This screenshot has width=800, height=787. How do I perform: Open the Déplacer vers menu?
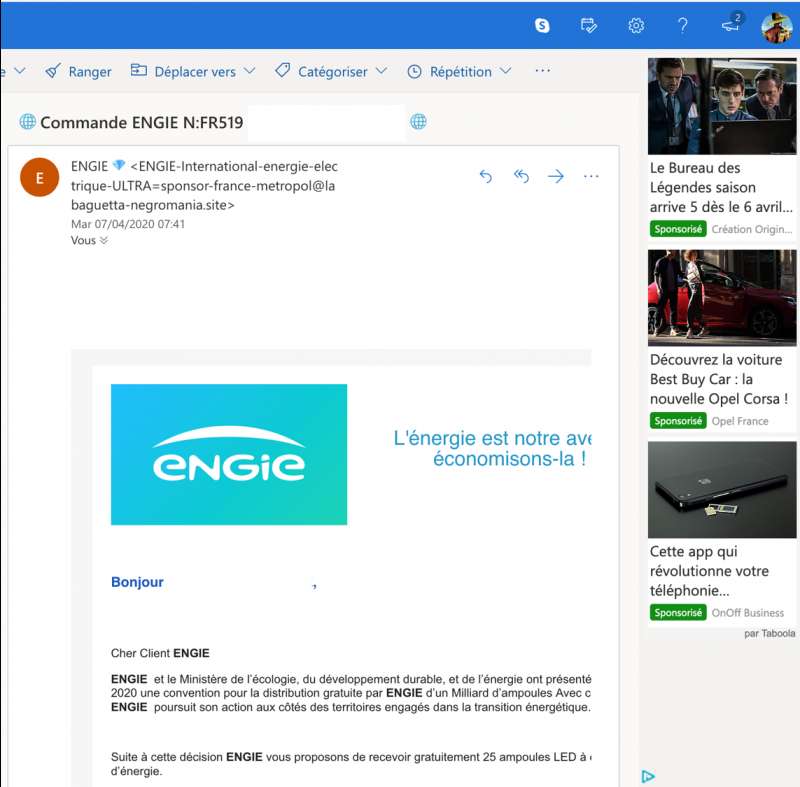[193, 71]
